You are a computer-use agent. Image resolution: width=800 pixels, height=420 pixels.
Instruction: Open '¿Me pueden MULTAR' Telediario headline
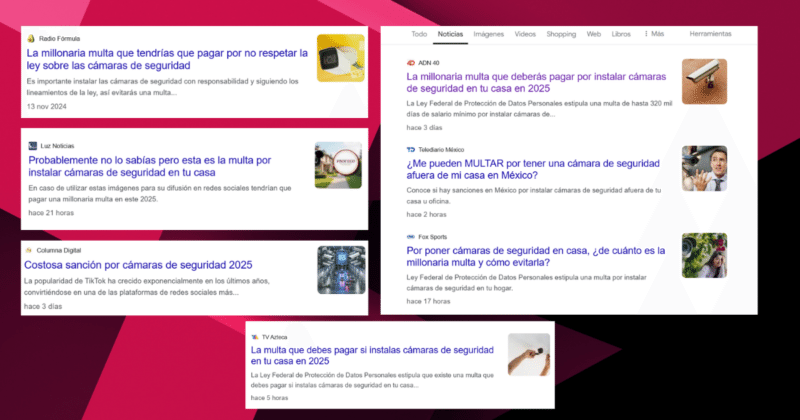[533, 169]
